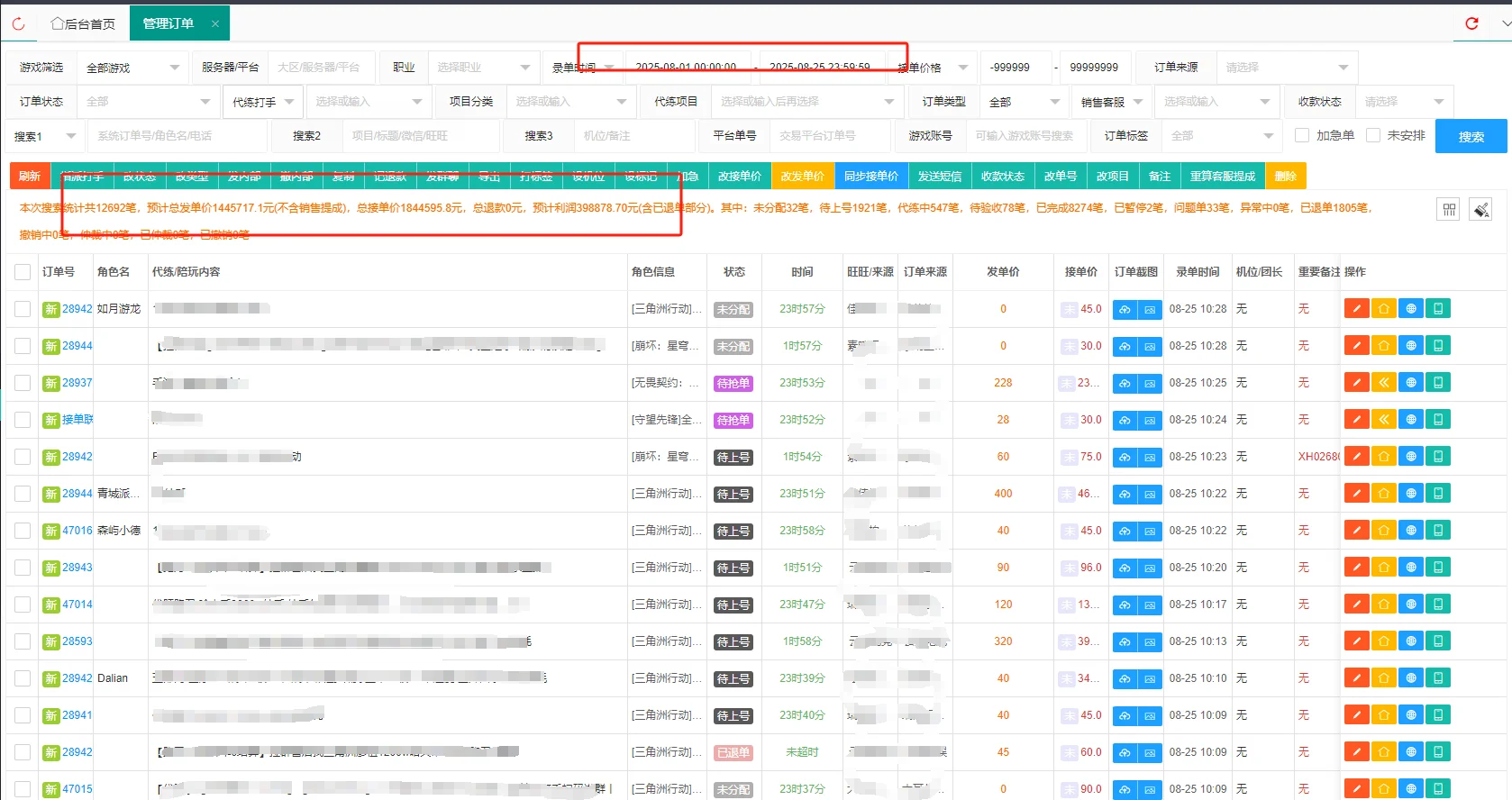
Task: Click the cloud upload icon for order 28943
Action: point(1125,568)
